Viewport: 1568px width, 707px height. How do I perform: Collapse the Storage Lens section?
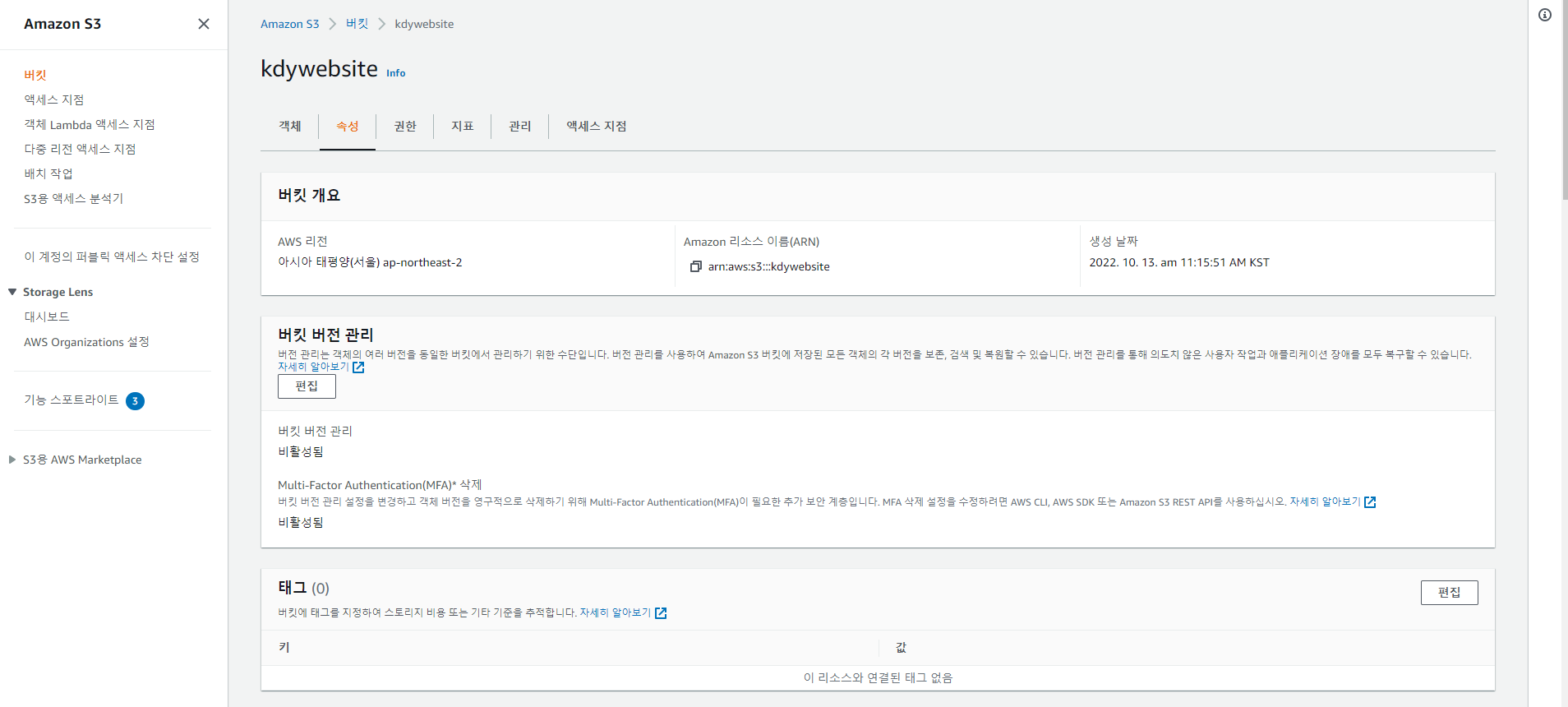click(12, 292)
